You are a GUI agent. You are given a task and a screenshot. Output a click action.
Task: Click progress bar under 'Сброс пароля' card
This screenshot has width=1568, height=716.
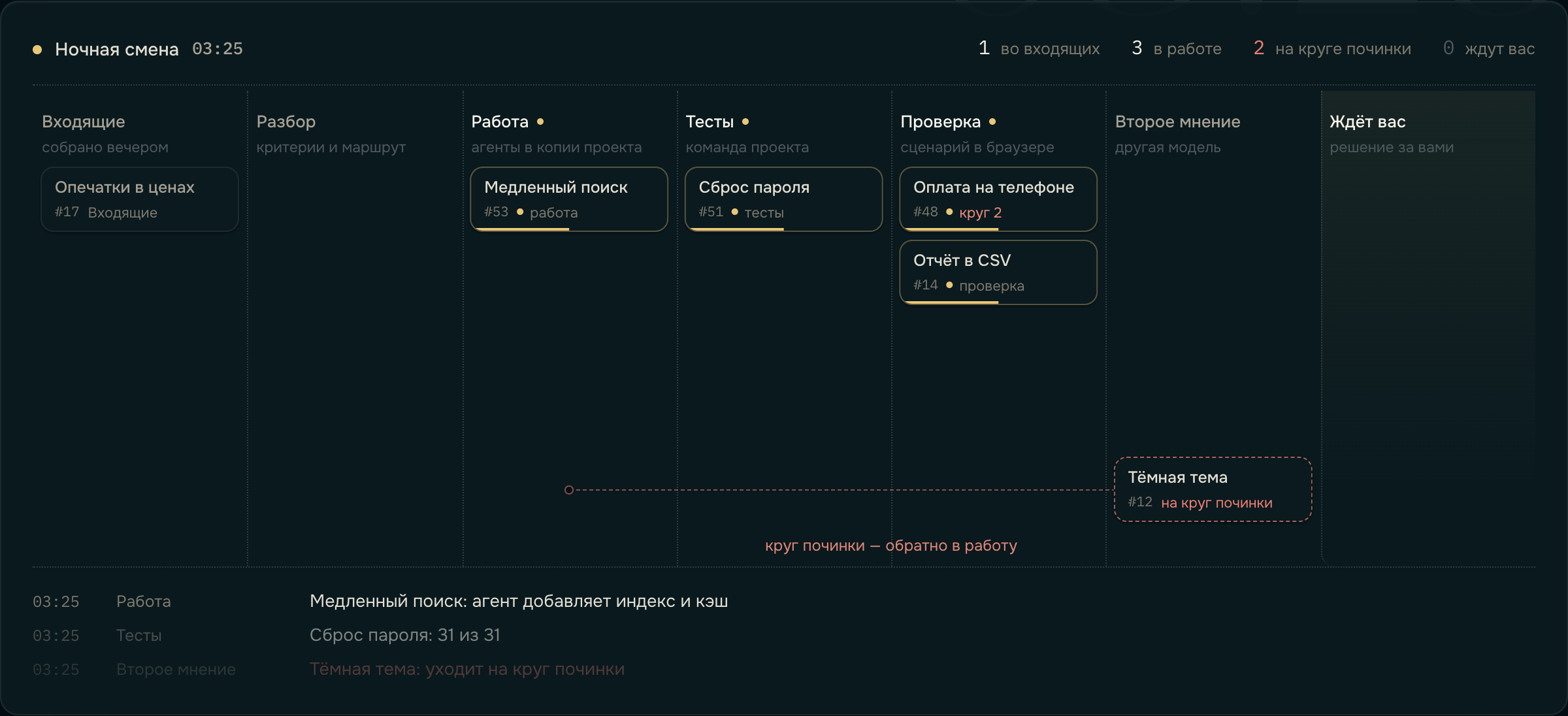coord(736,229)
